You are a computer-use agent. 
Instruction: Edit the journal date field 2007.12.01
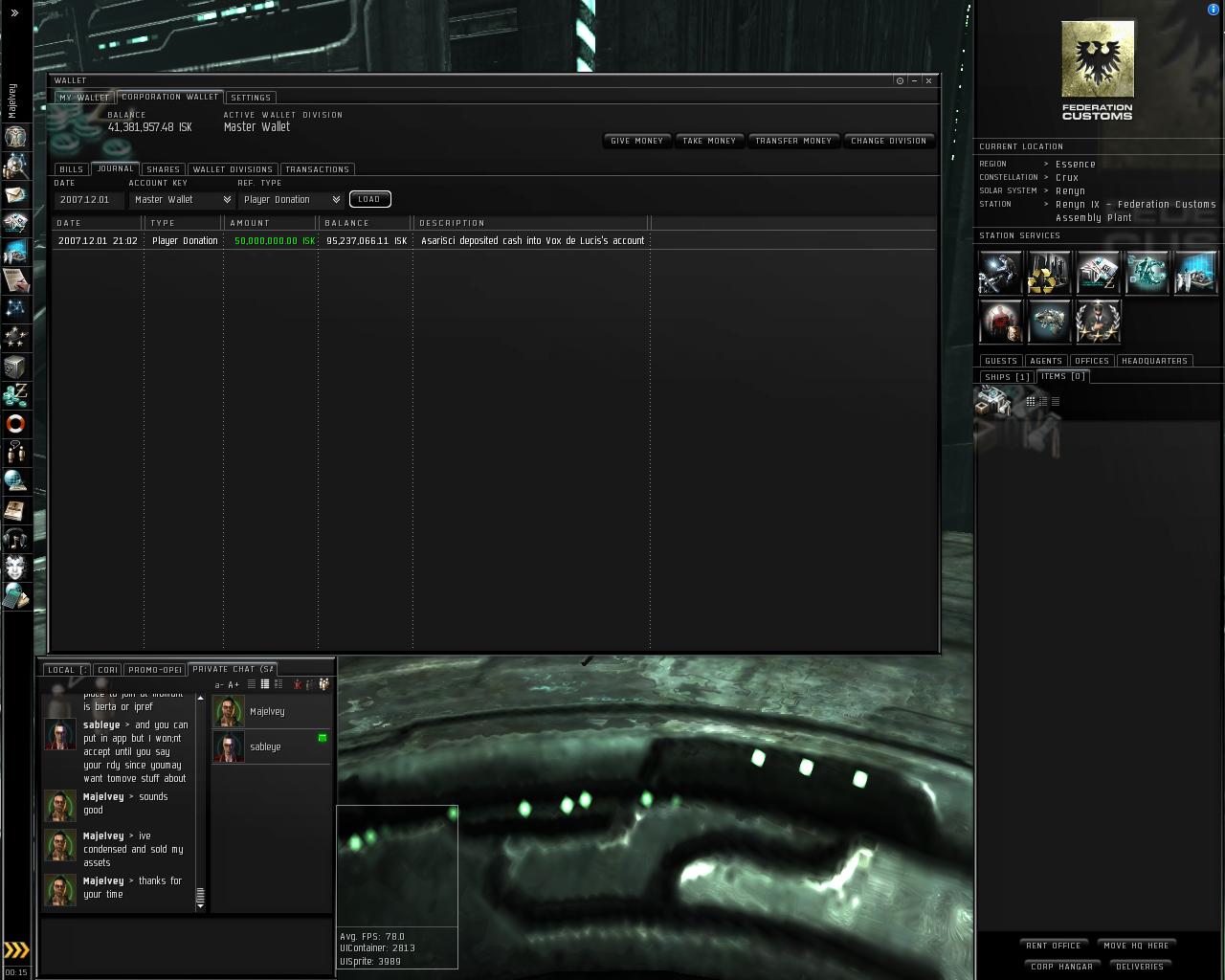coord(89,199)
